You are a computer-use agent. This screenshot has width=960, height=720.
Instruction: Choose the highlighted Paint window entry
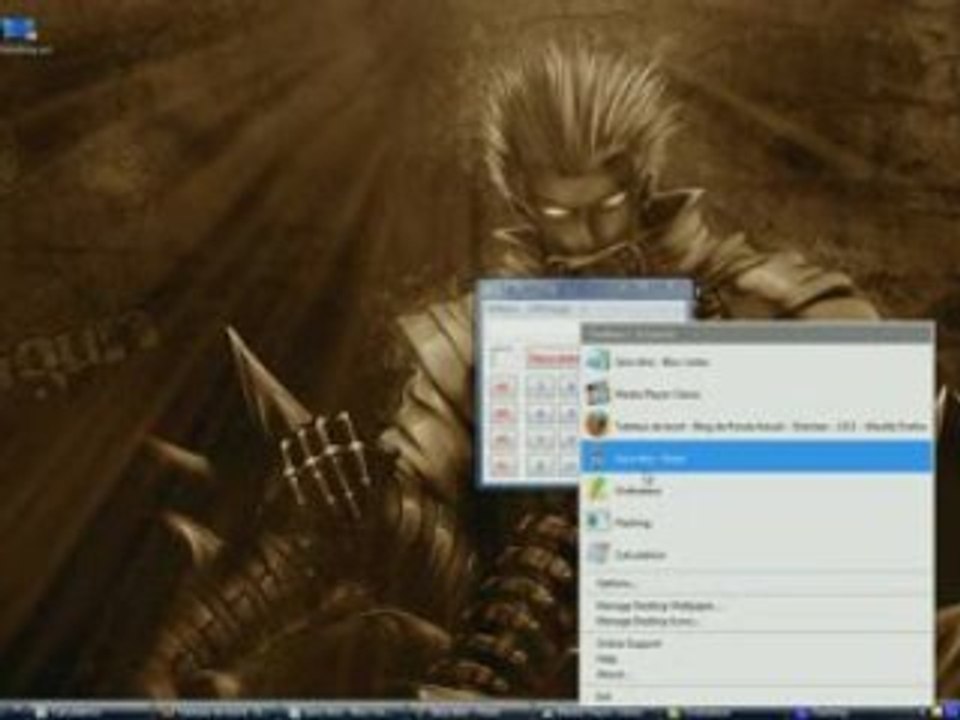[757, 457]
